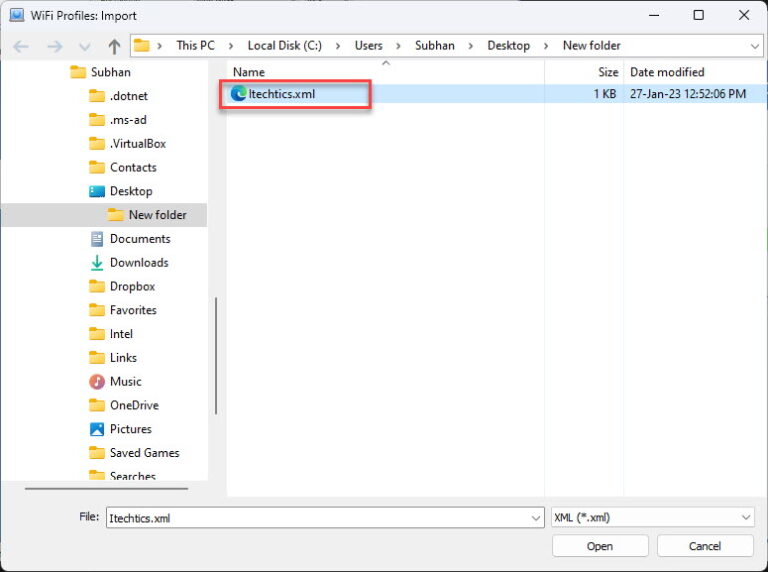Image resolution: width=768 pixels, height=572 pixels.
Task: Select Local Disk (C:) breadcrumb
Action: pos(285,46)
